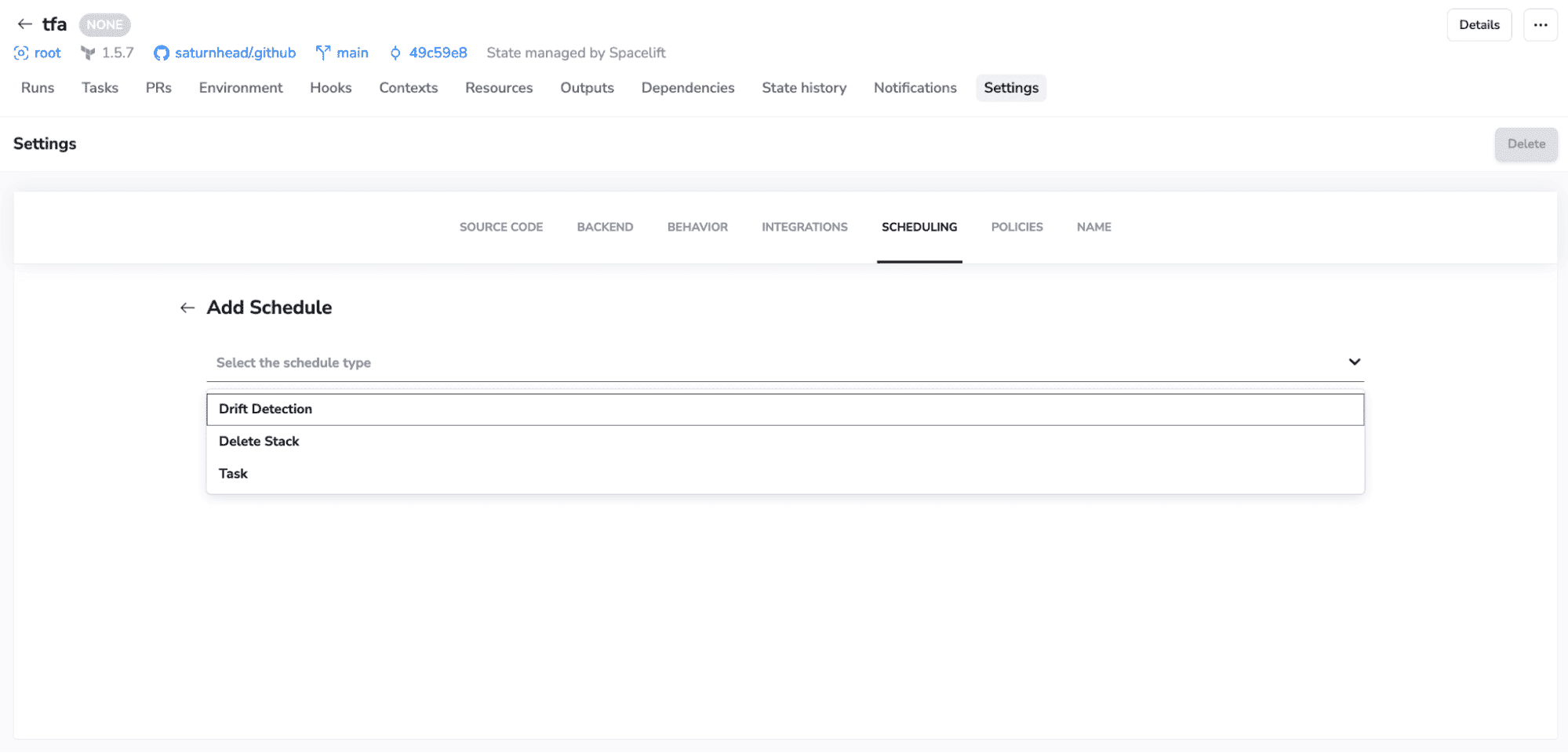
Task: Open the root space link
Action: click(47, 53)
